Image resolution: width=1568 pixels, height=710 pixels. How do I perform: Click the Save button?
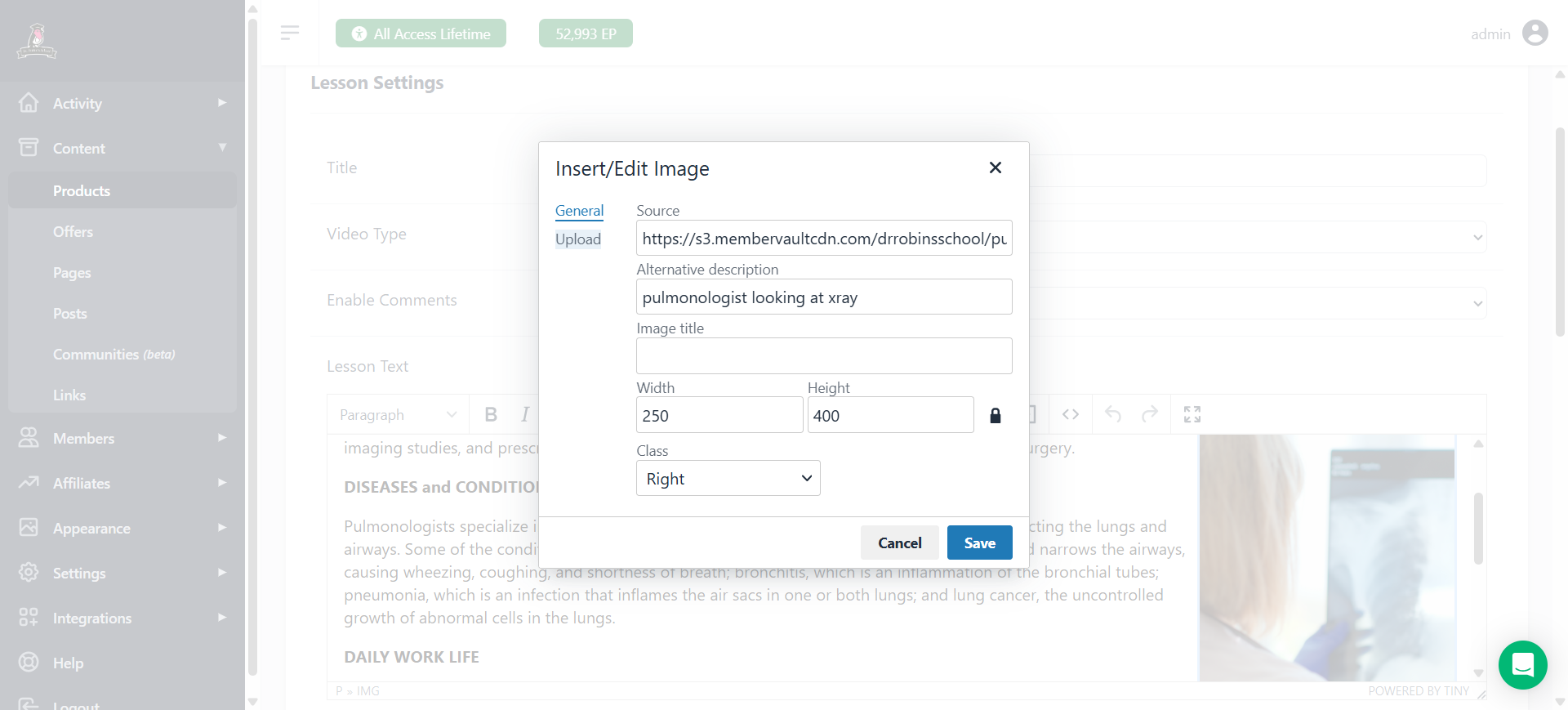tap(979, 543)
